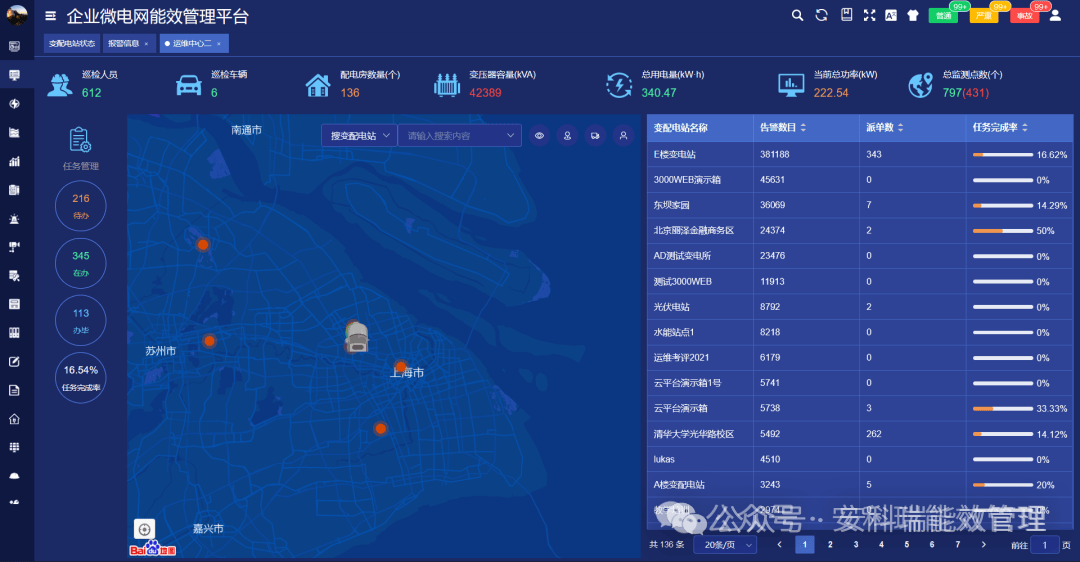
Task: Go to page 2 of the table
Action: [x=830, y=545]
